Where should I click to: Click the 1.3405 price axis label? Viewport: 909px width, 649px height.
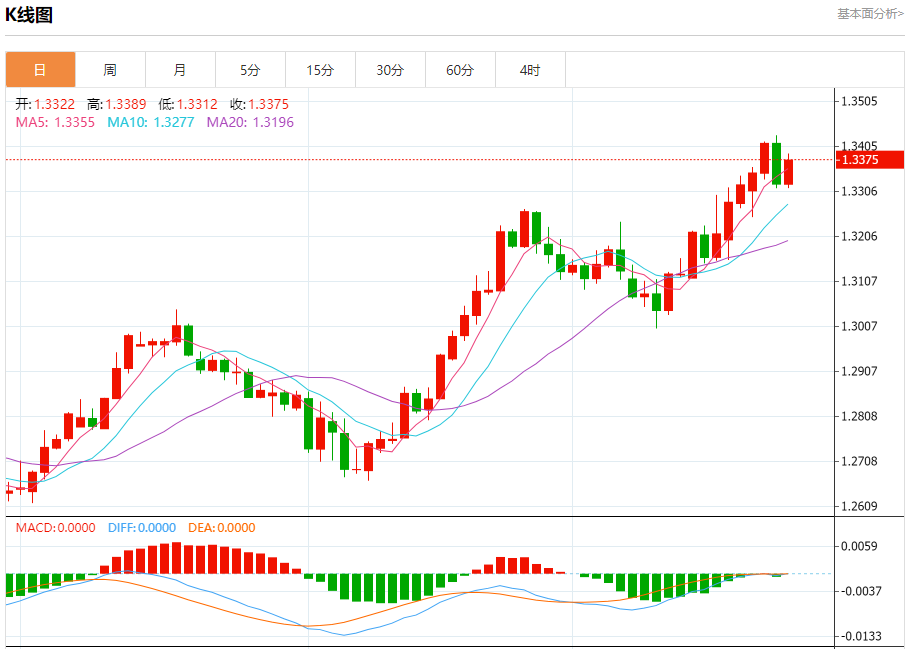point(859,146)
